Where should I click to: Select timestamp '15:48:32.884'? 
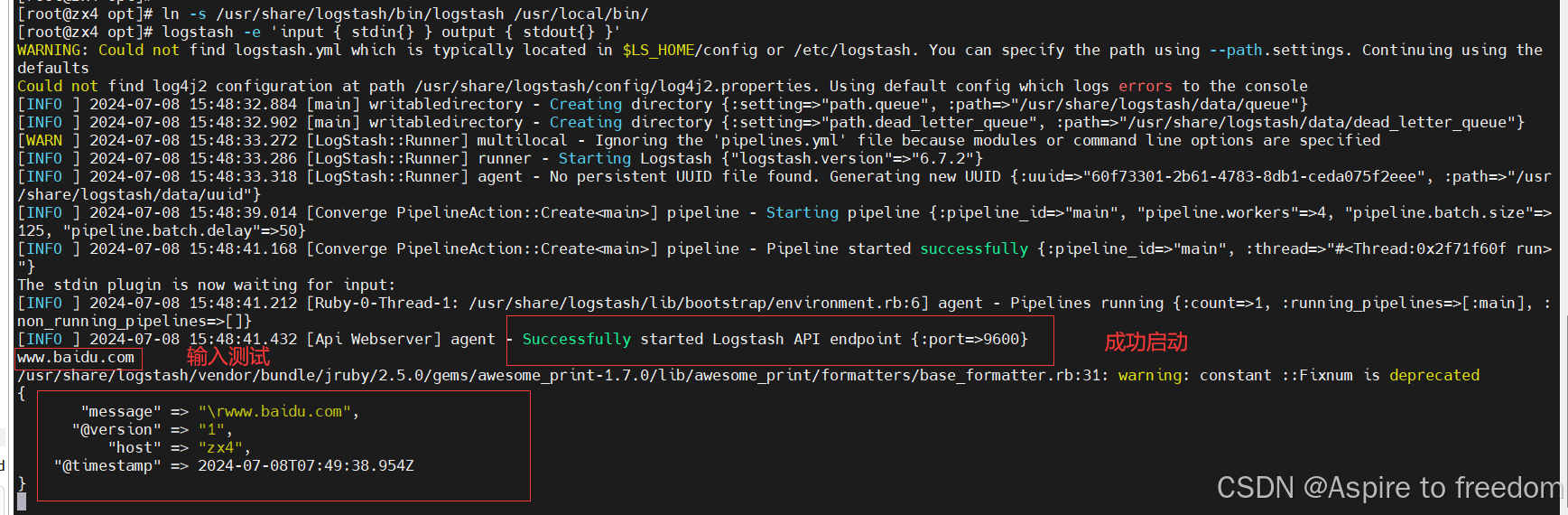click(x=243, y=104)
